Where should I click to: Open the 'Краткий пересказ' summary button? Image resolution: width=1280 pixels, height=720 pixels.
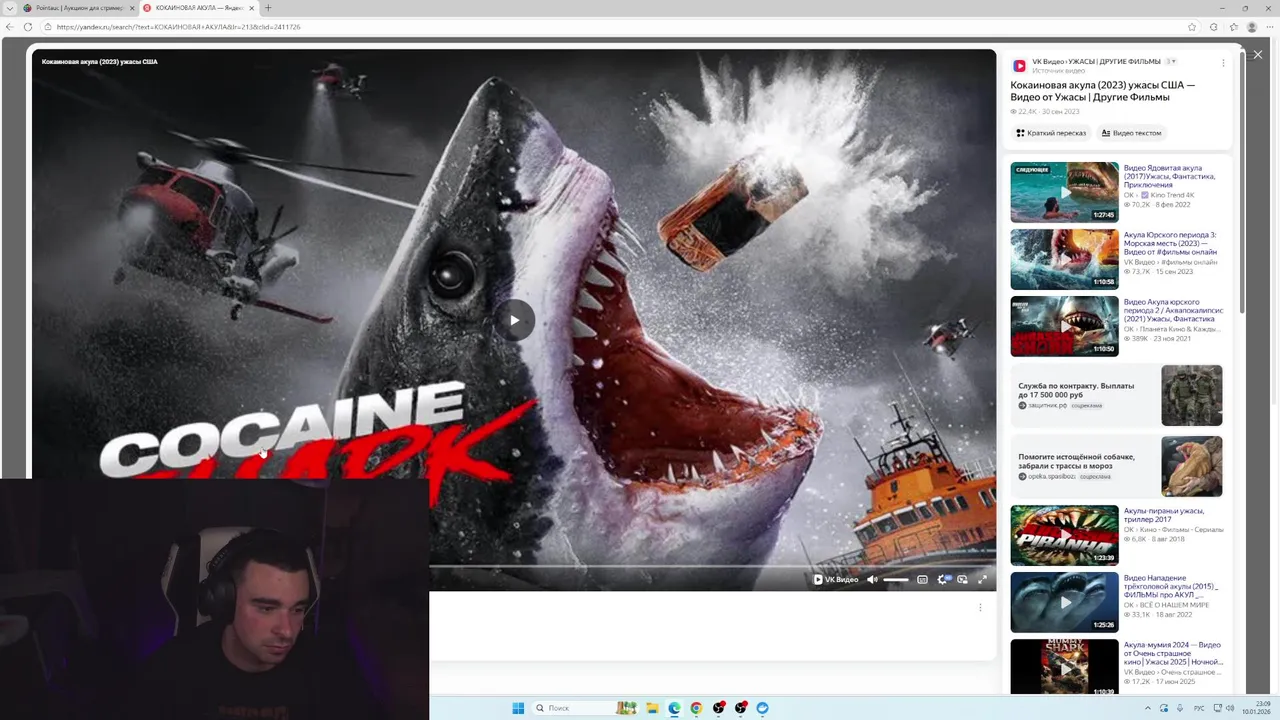click(1051, 133)
